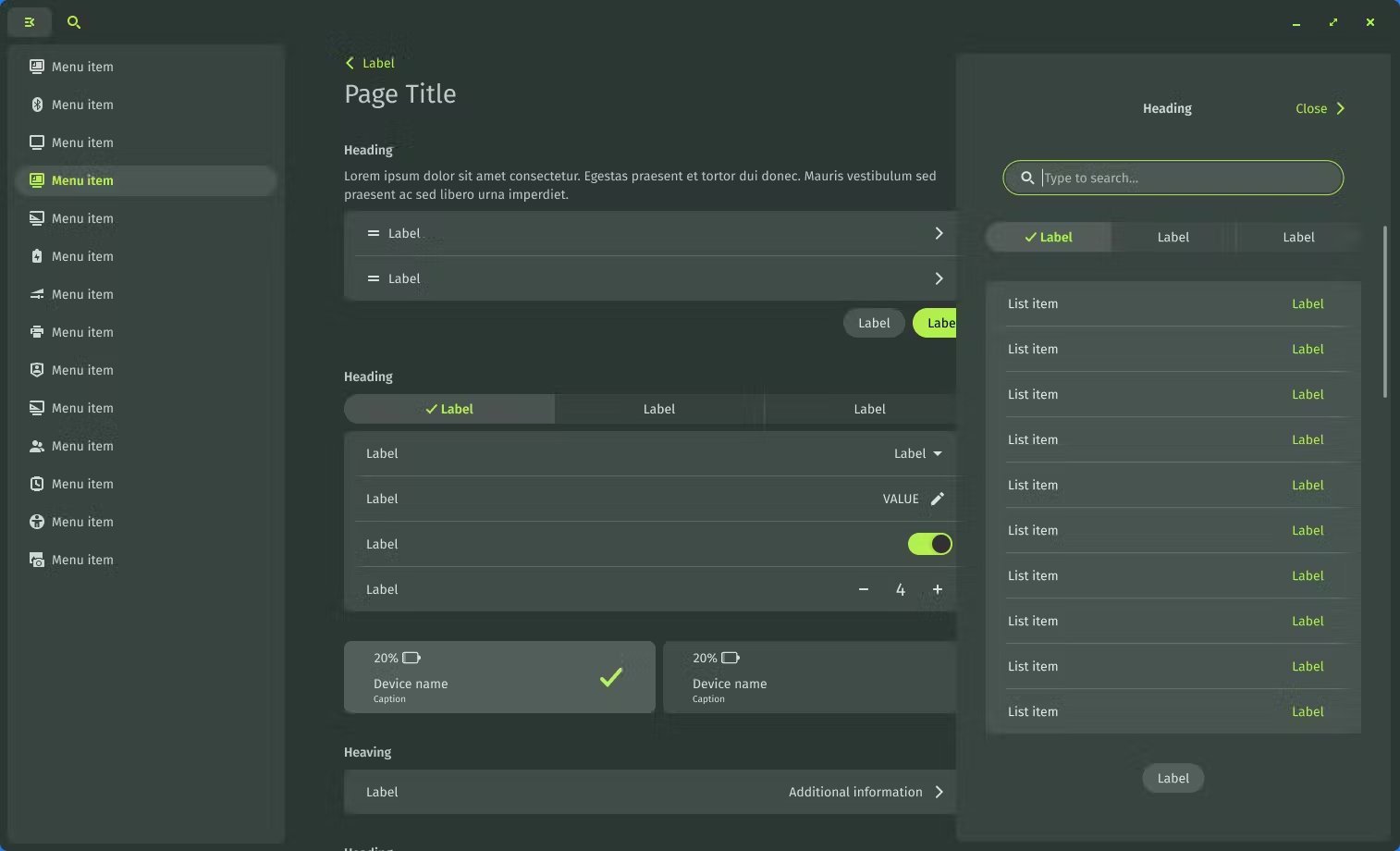Click the search icon in header bar

[74, 22]
